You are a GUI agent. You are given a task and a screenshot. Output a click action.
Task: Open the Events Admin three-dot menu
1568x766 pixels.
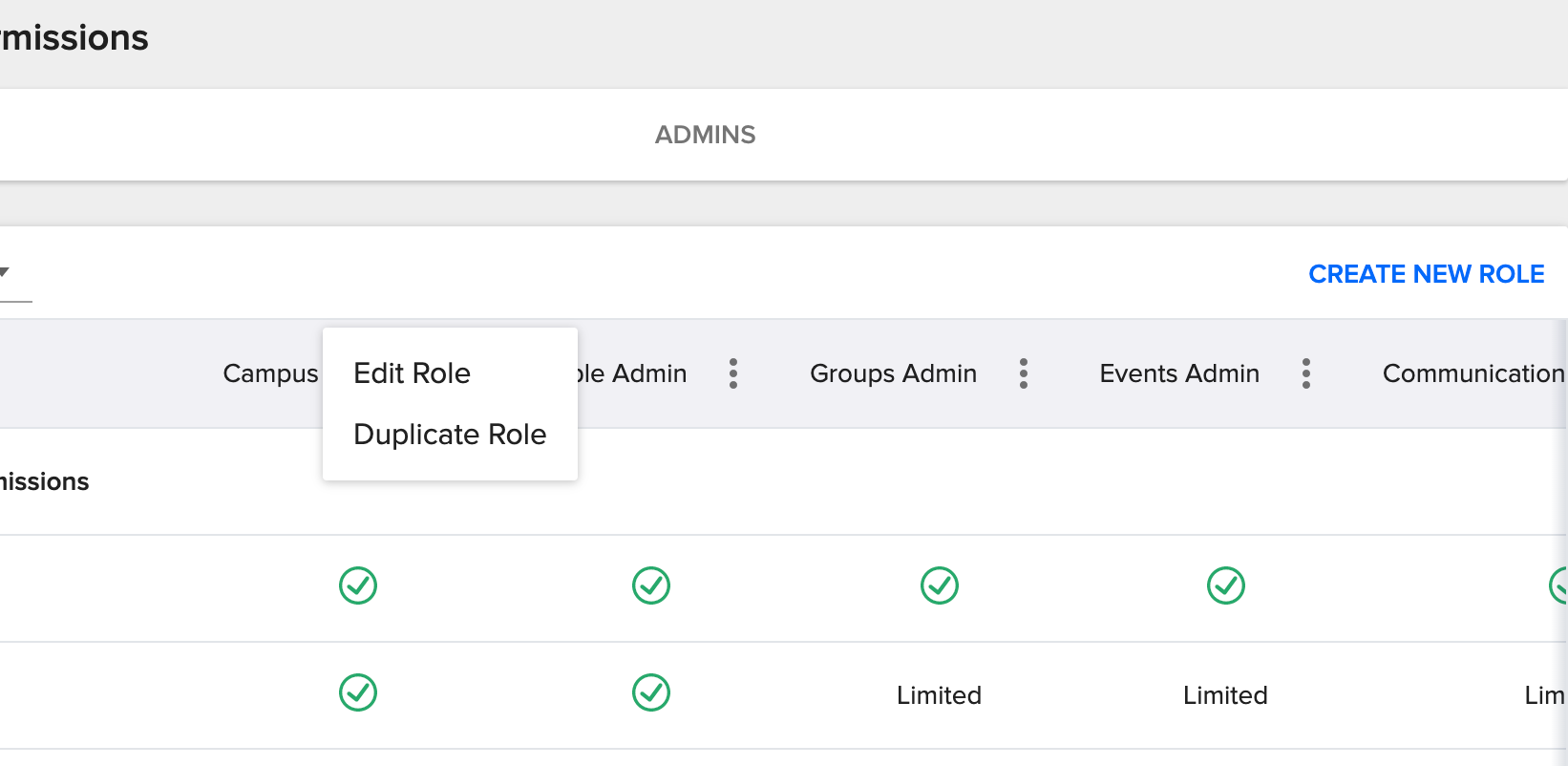click(1305, 373)
